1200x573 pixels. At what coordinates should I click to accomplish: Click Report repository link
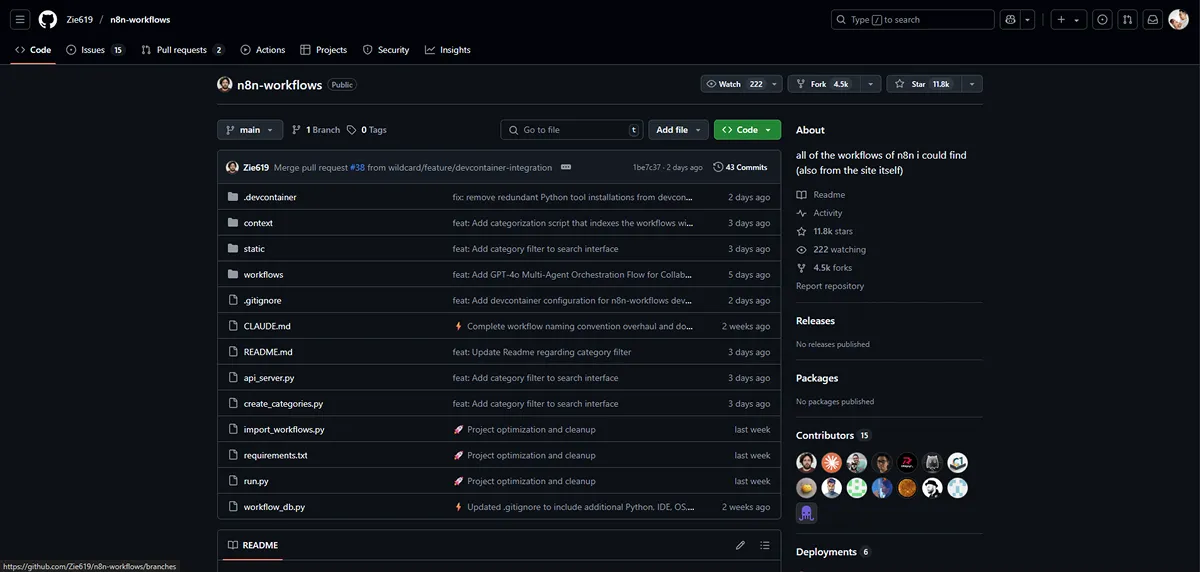point(830,286)
